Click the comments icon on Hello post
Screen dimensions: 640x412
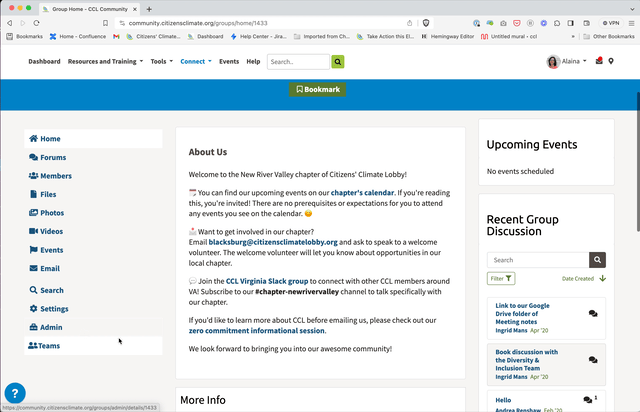click(588, 400)
